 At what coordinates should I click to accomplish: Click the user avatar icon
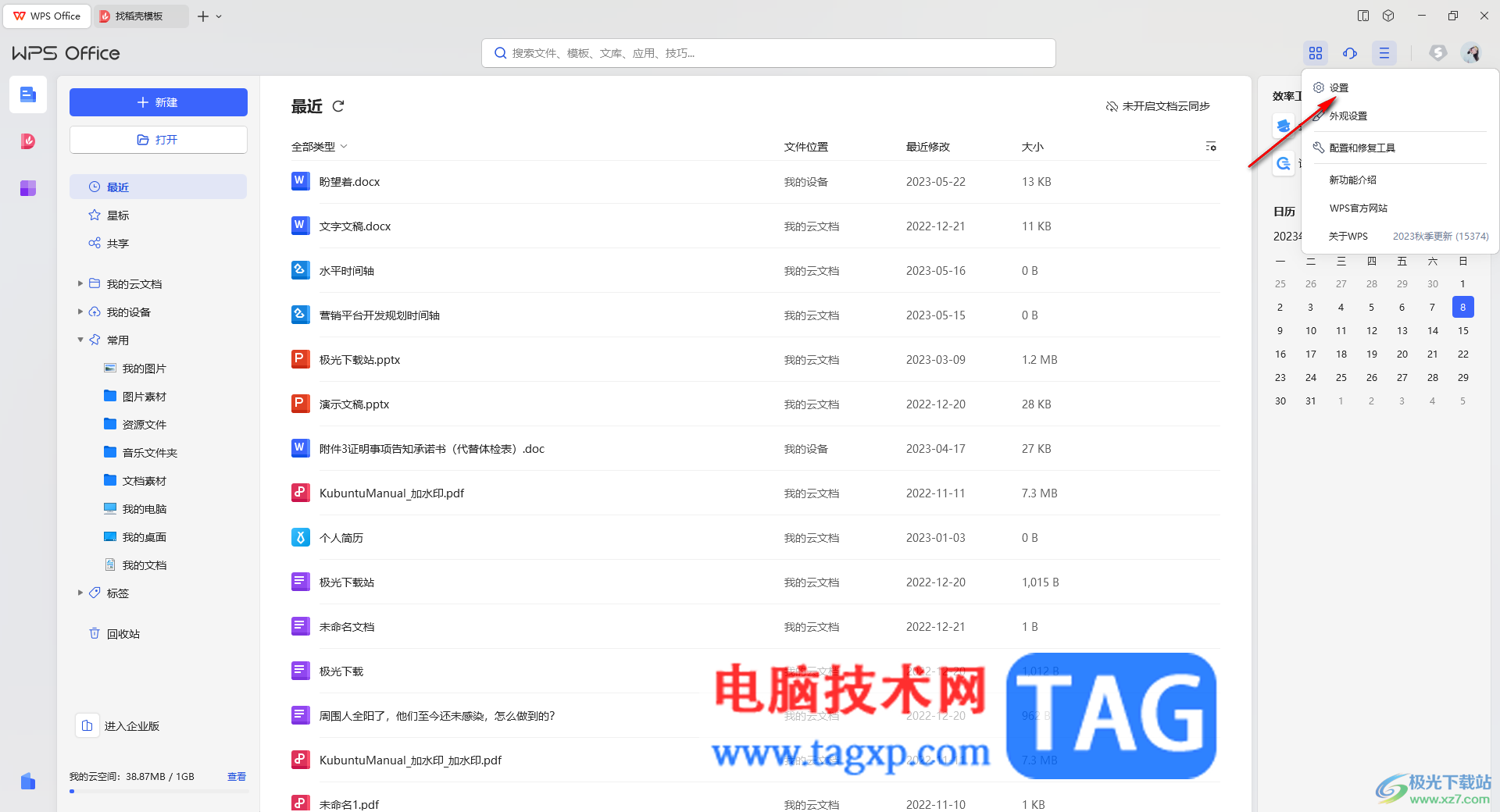click(1472, 53)
